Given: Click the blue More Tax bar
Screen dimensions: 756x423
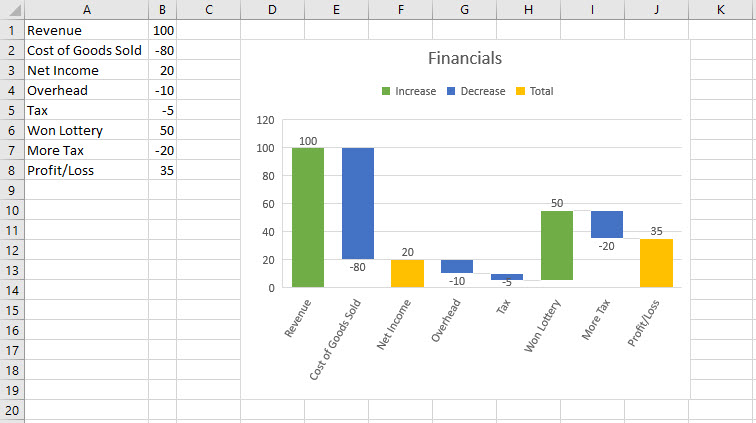Looking at the screenshot, I should 607,224.
